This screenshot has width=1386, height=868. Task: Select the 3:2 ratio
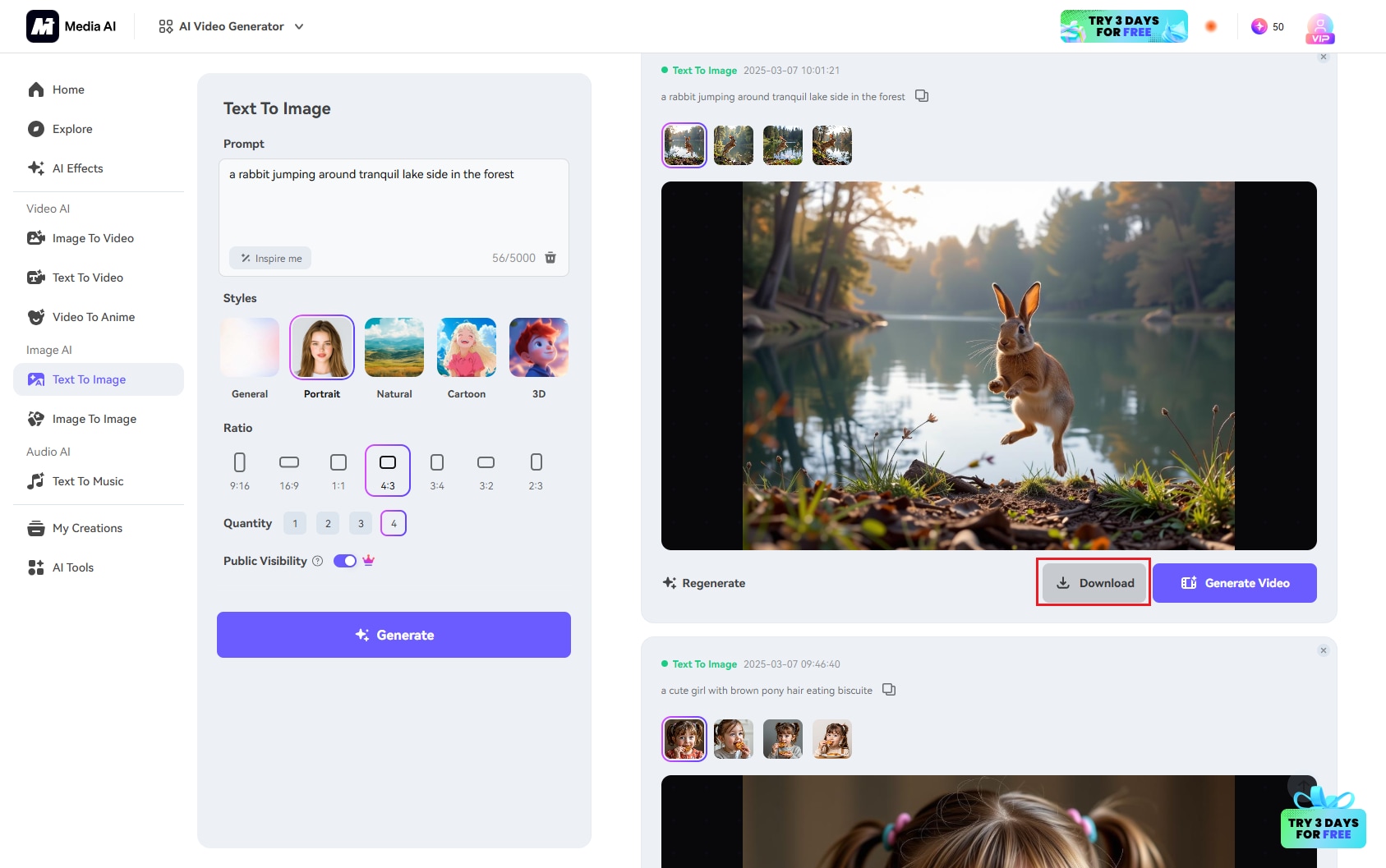tap(486, 471)
